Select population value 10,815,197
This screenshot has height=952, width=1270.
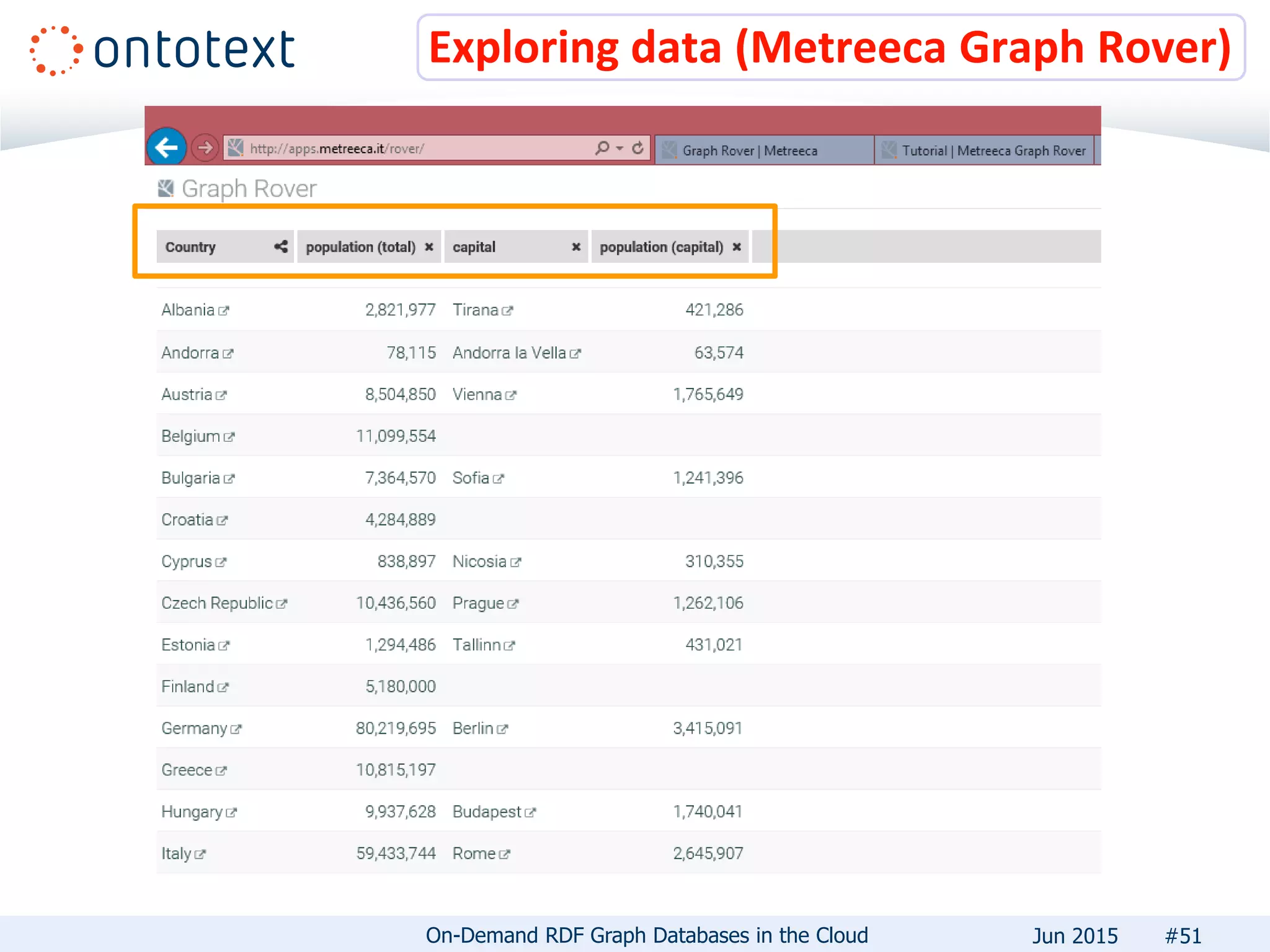[396, 770]
